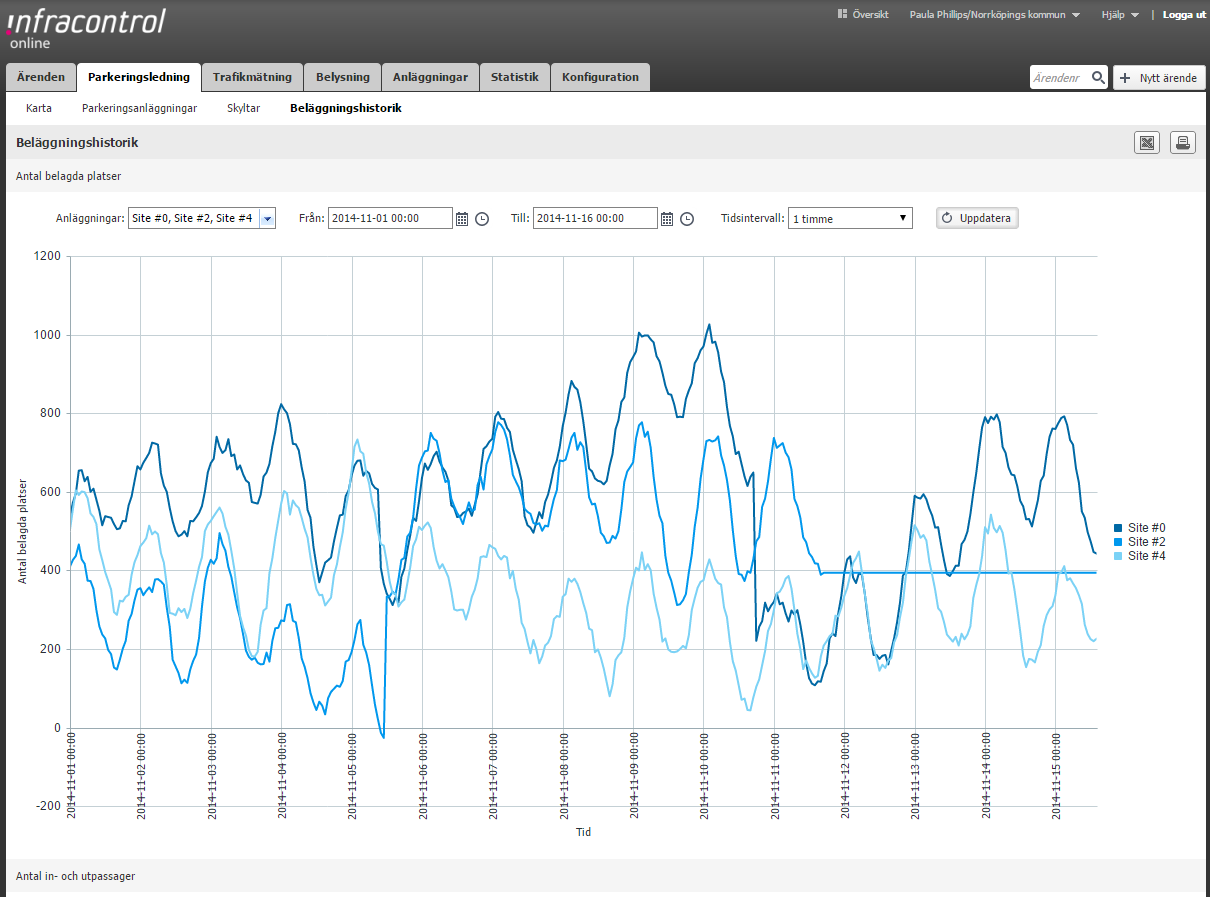Click the Tid axis title
1210x897 pixels.
point(584,832)
